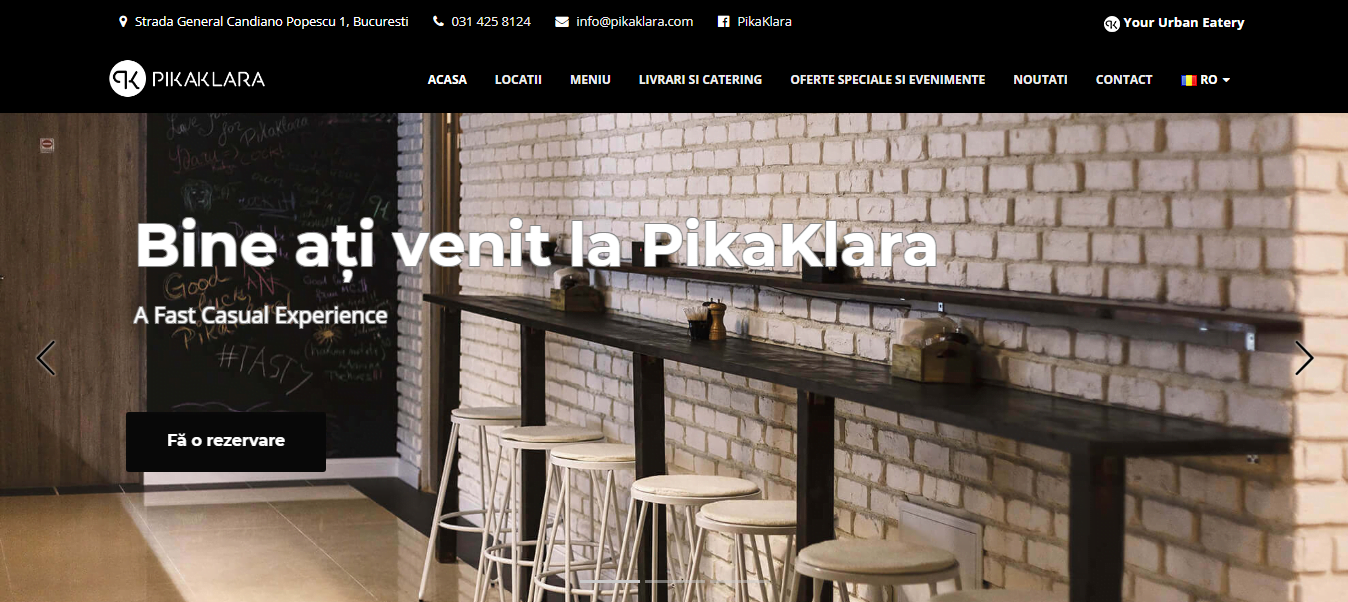Image resolution: width=1348 pixels, height=602 pixels.
Task: Open the Facebook icon beside PikaKlara
Action: pos(723,22)
